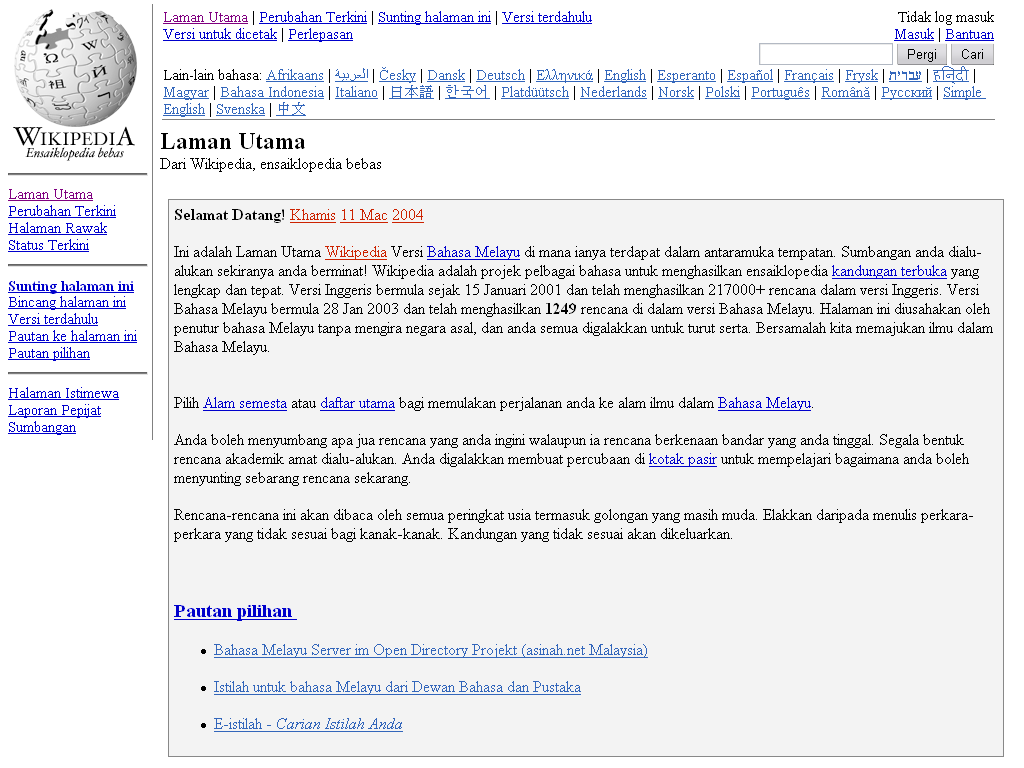1024x768 pixels.
Task: Switch to Afrikaans language
Action: [x=295, y=76]
